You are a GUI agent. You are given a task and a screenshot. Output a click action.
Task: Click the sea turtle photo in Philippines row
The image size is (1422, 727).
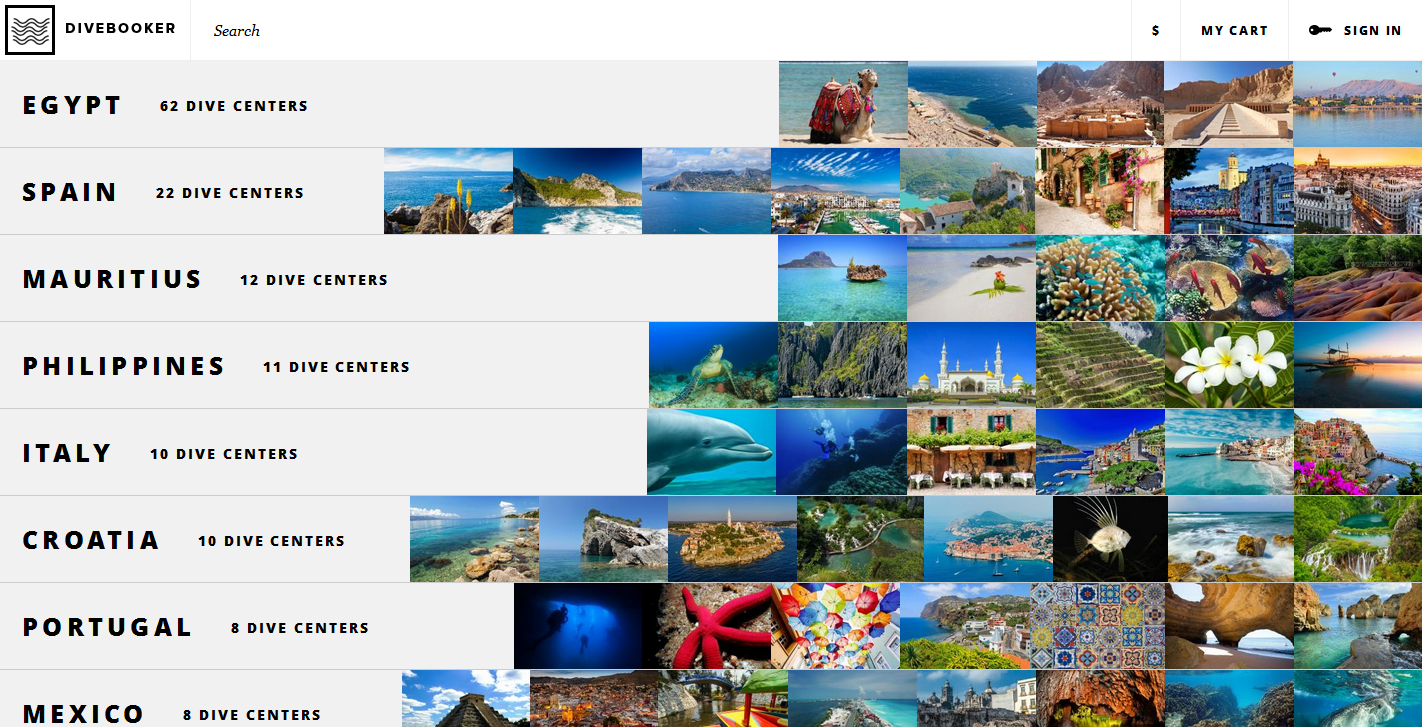tap(713, 365)
